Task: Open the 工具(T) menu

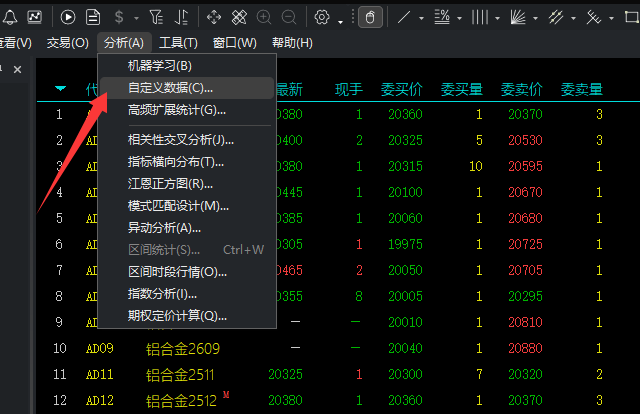Action: coord(178,42)
